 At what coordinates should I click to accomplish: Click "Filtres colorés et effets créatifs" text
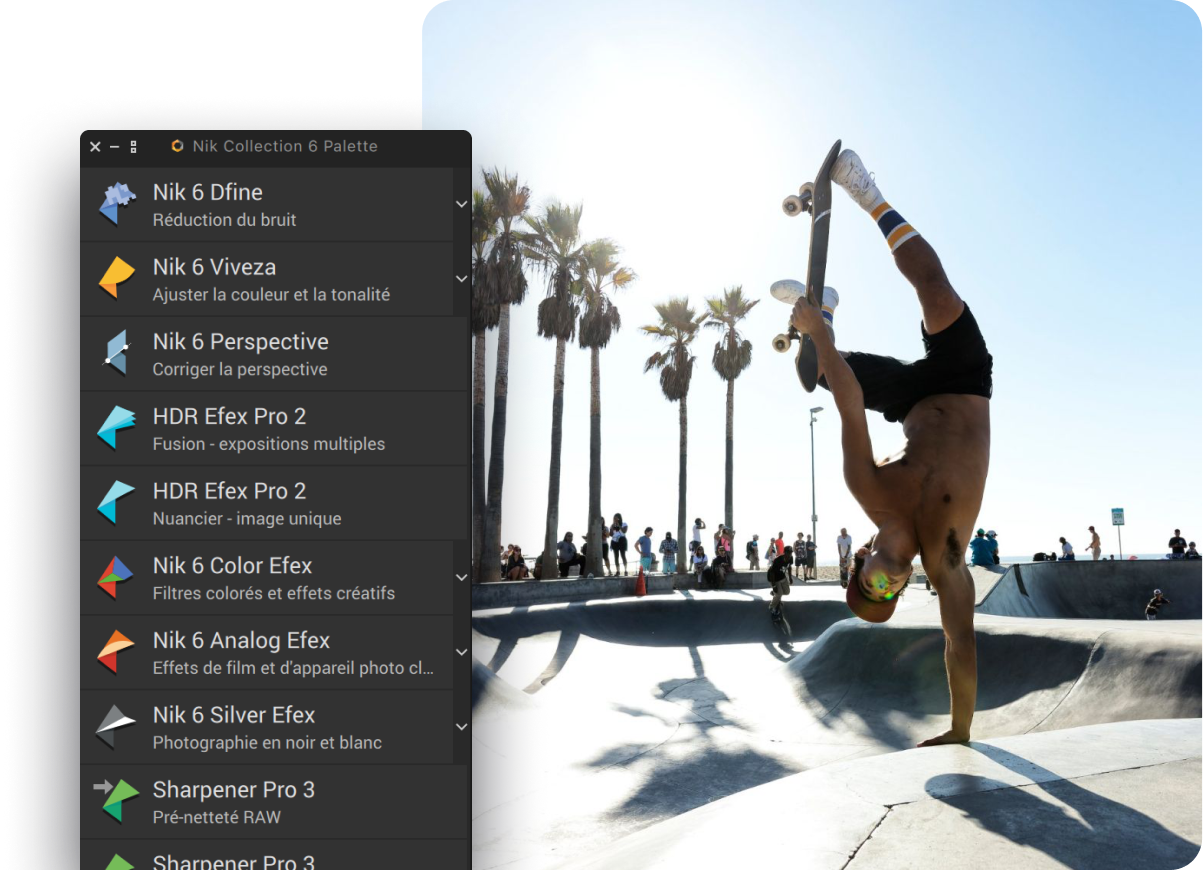coord(274,593)
